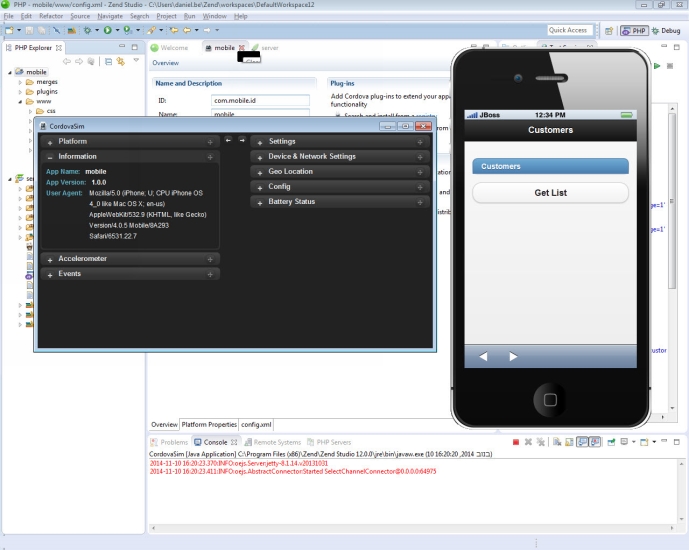Viewport: 689px width, 550px height.
Task: Expand the Battery Status section
Action: 340,202
